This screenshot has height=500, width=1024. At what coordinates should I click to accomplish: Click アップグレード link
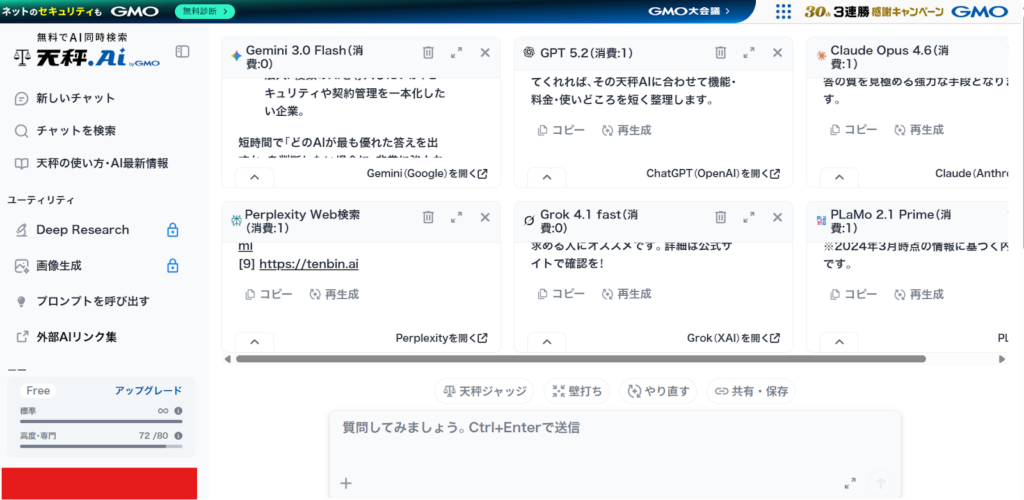click(x=148, y=390)
